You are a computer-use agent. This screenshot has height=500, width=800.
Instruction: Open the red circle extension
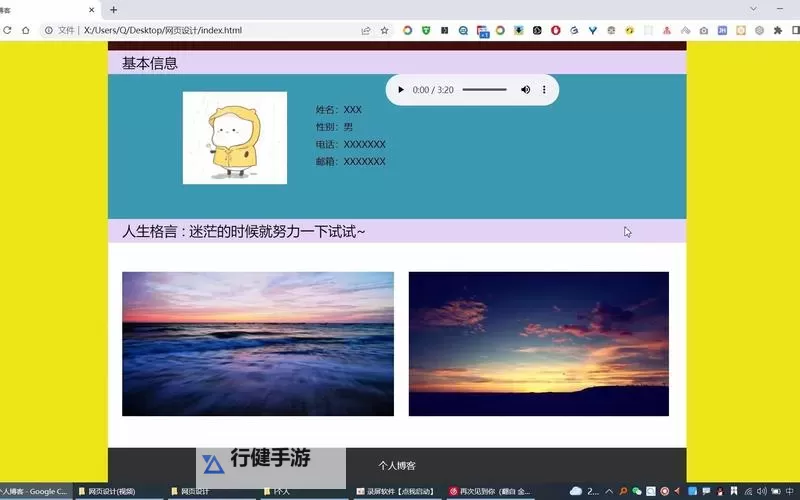point(556,31)
